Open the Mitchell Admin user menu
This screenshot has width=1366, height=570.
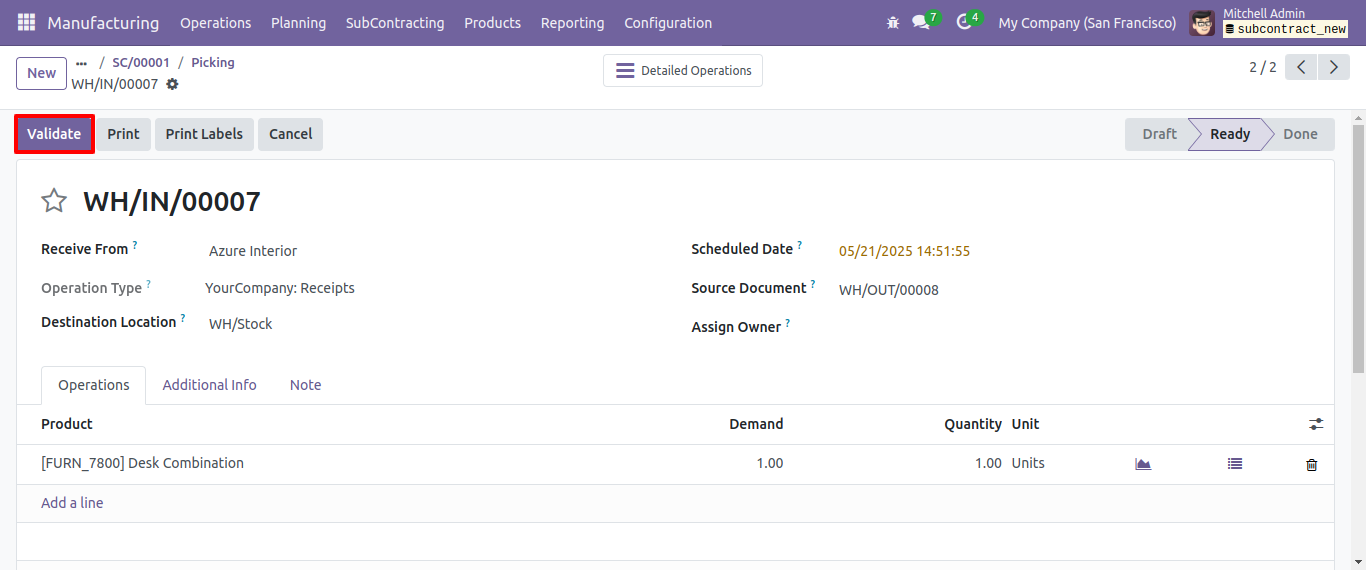click(1269, 22)
